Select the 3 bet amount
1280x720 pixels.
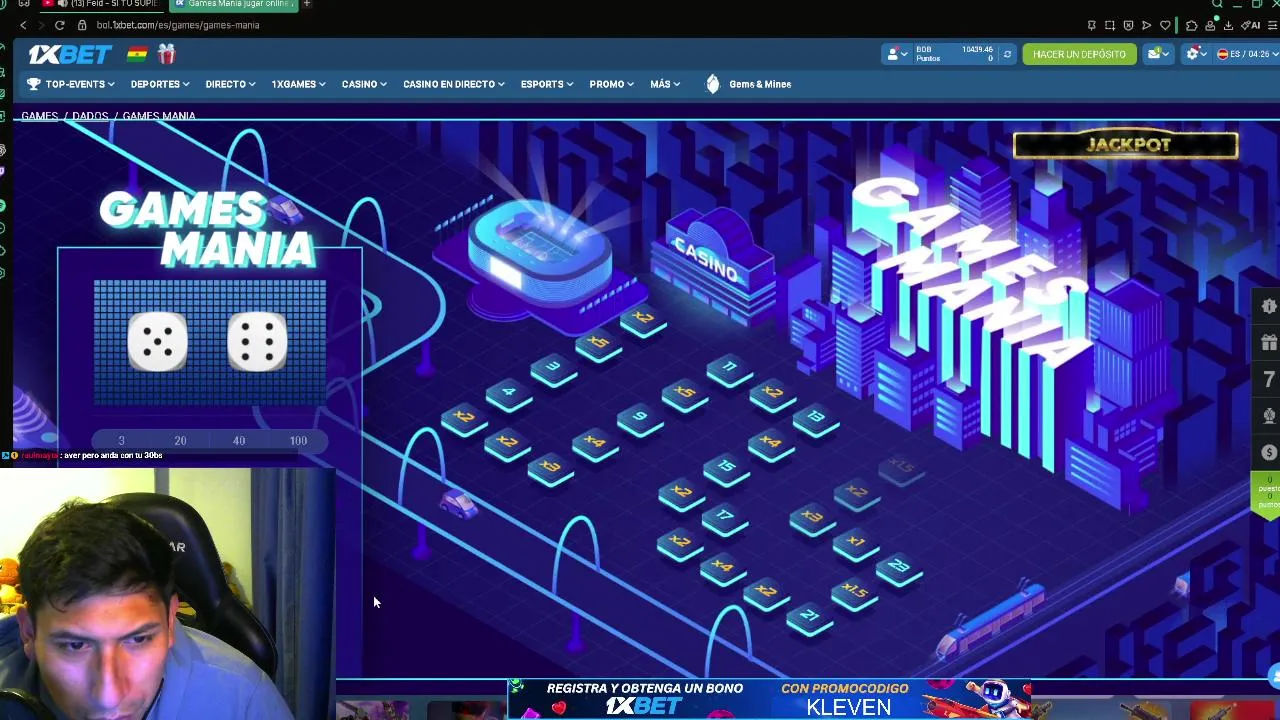[x=121, y=440]
